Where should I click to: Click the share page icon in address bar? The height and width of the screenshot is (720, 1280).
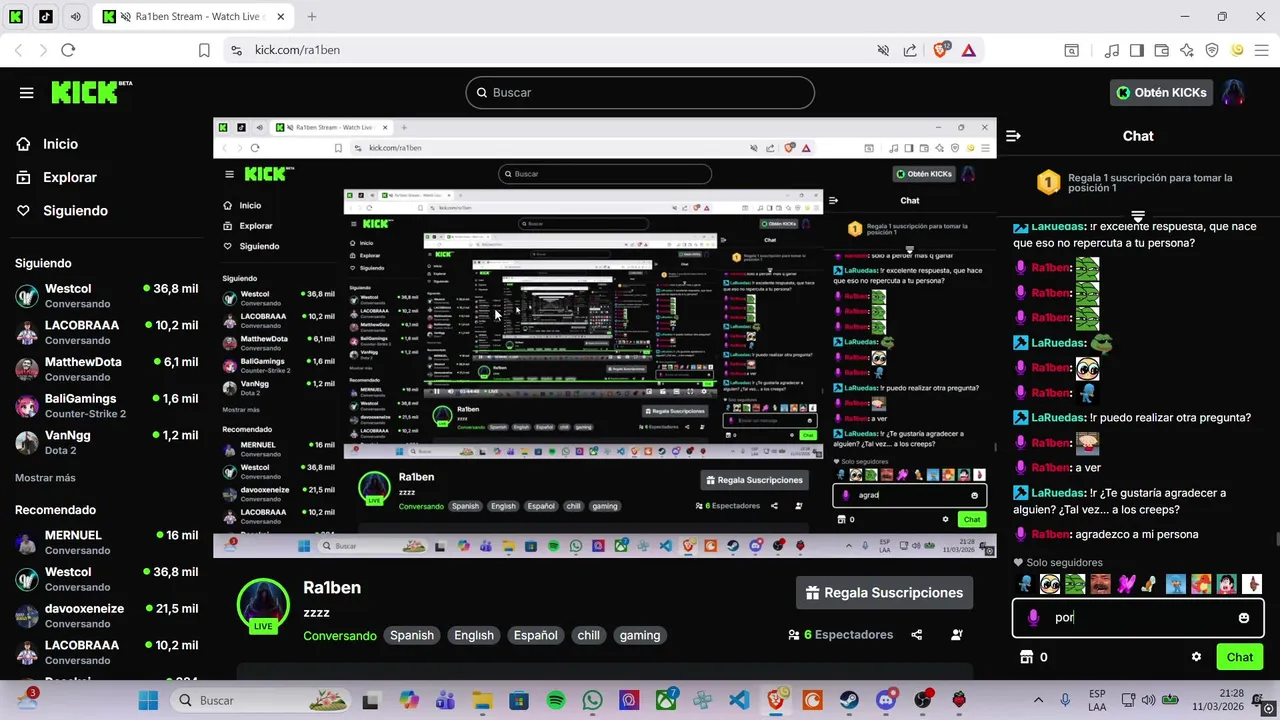[910, 50]
